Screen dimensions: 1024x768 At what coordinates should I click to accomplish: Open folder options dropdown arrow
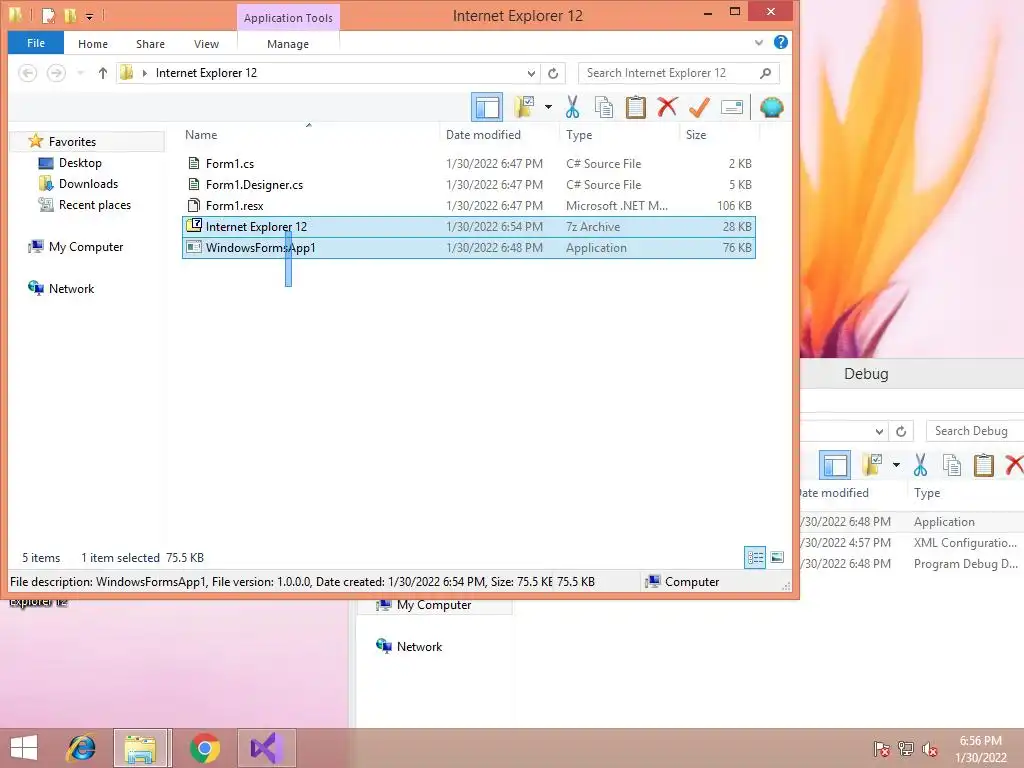click(548, 107)
